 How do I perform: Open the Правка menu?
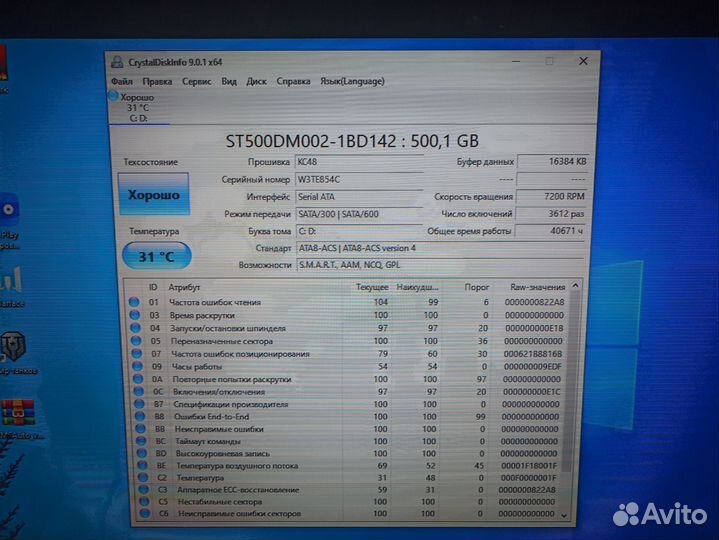click(x=157, y=82)
